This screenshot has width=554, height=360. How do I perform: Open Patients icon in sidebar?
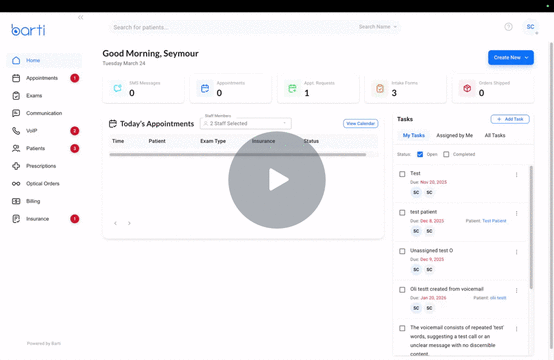(x=16, y=148)
